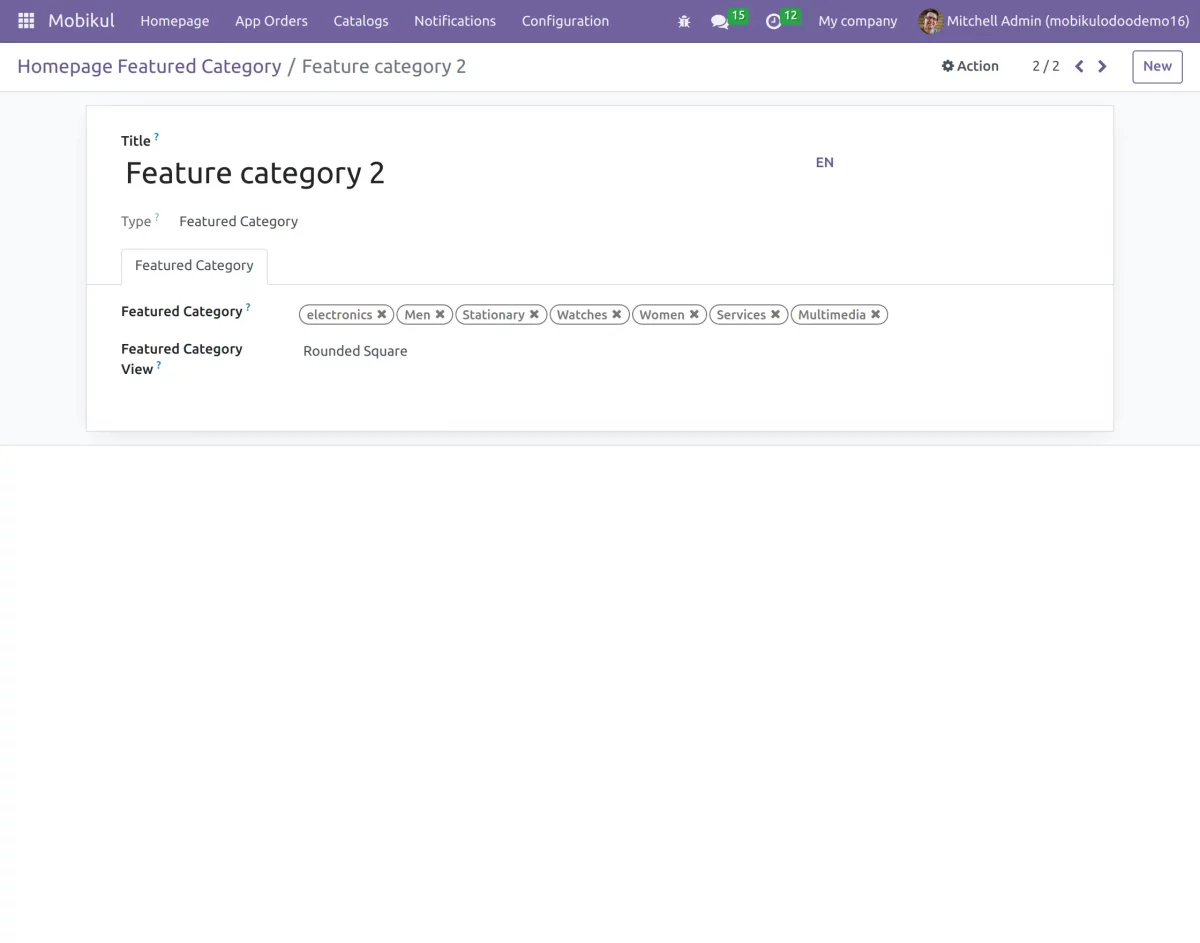Open the Homepage Featured Category breadcrumb link
The width and height of the screenshot is (1200, 943).
[x=148, y=66]
